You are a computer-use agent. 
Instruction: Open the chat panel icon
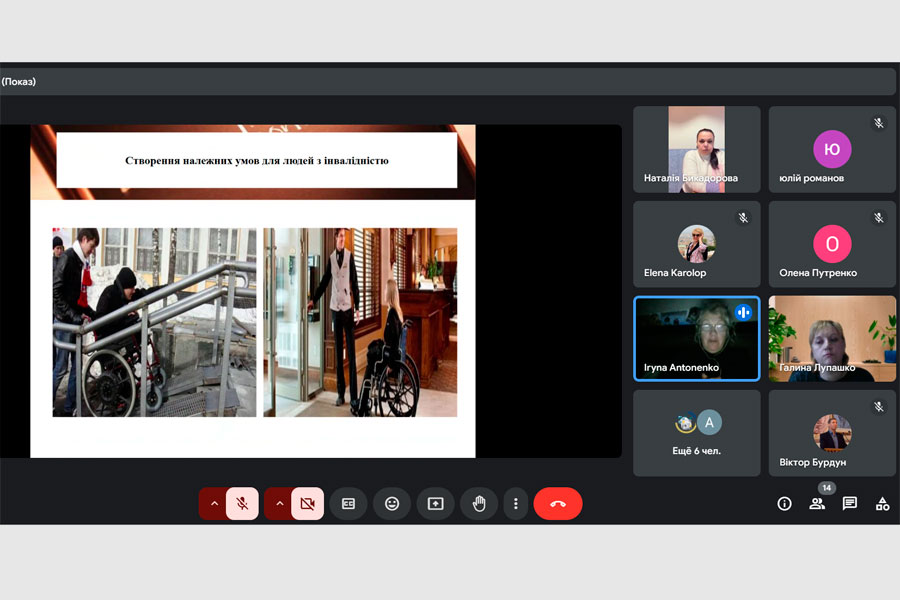pos(849,504)
